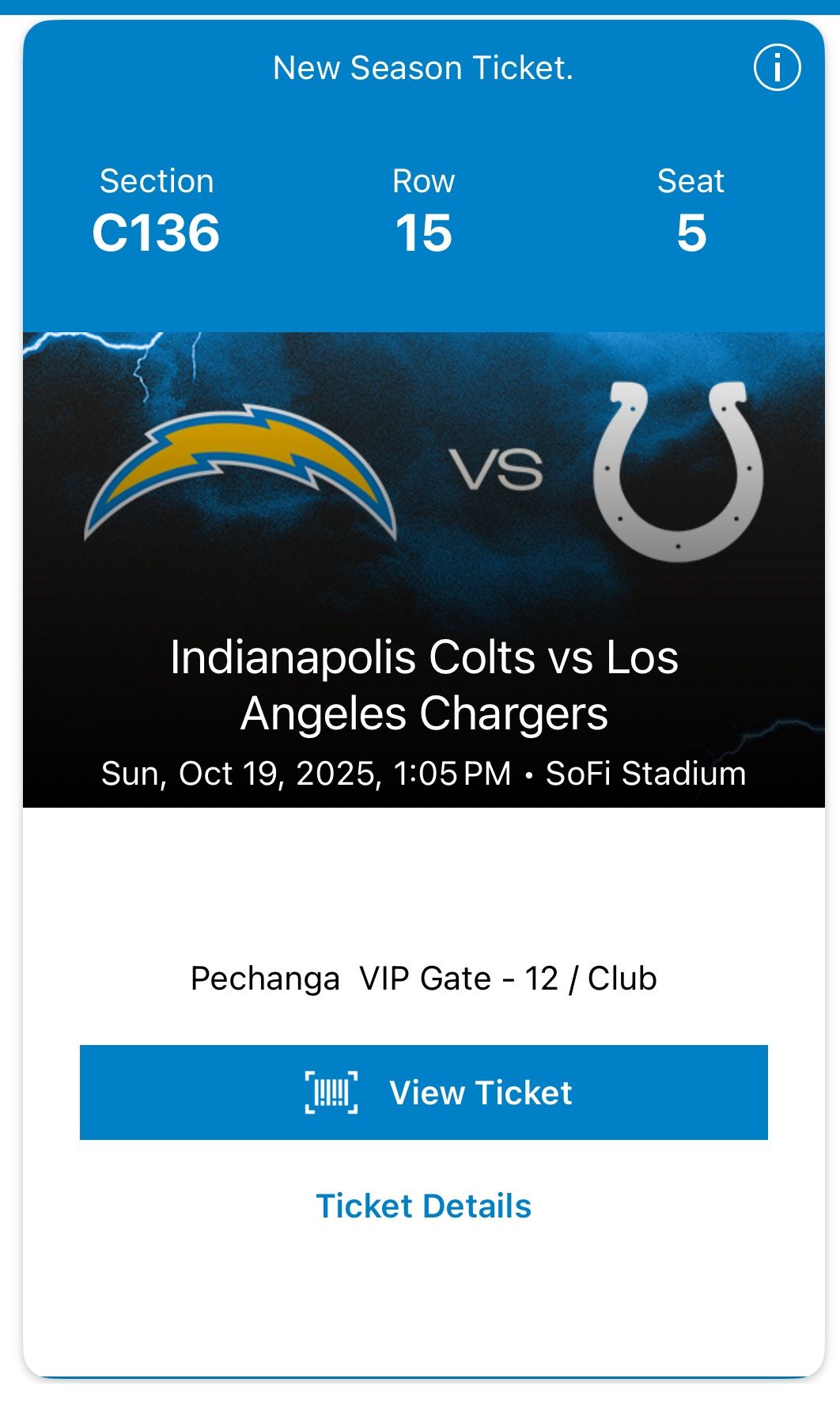Click the barcode icon on View Ticket
840x1401 pixels.
[331, 1092]
